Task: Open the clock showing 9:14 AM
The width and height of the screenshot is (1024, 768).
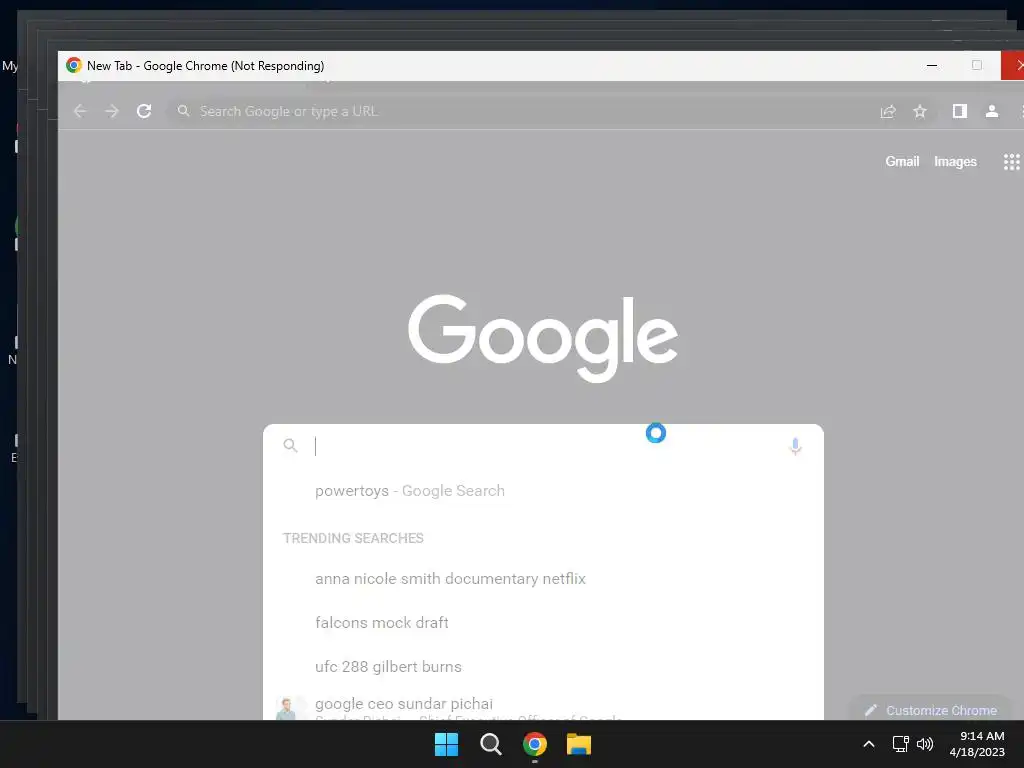Action: (977, 744)
